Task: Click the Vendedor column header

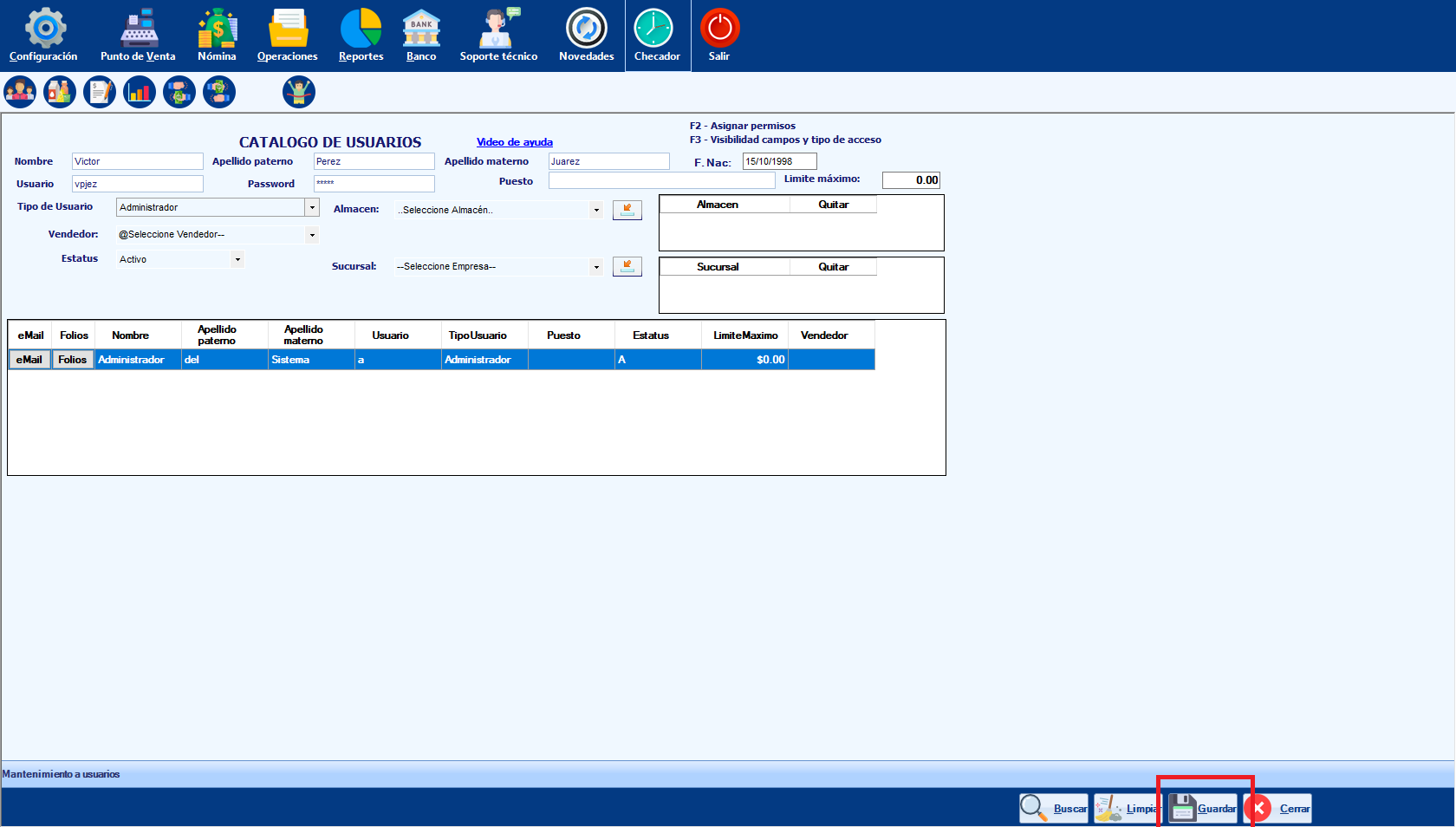Action: pos(831,335)
